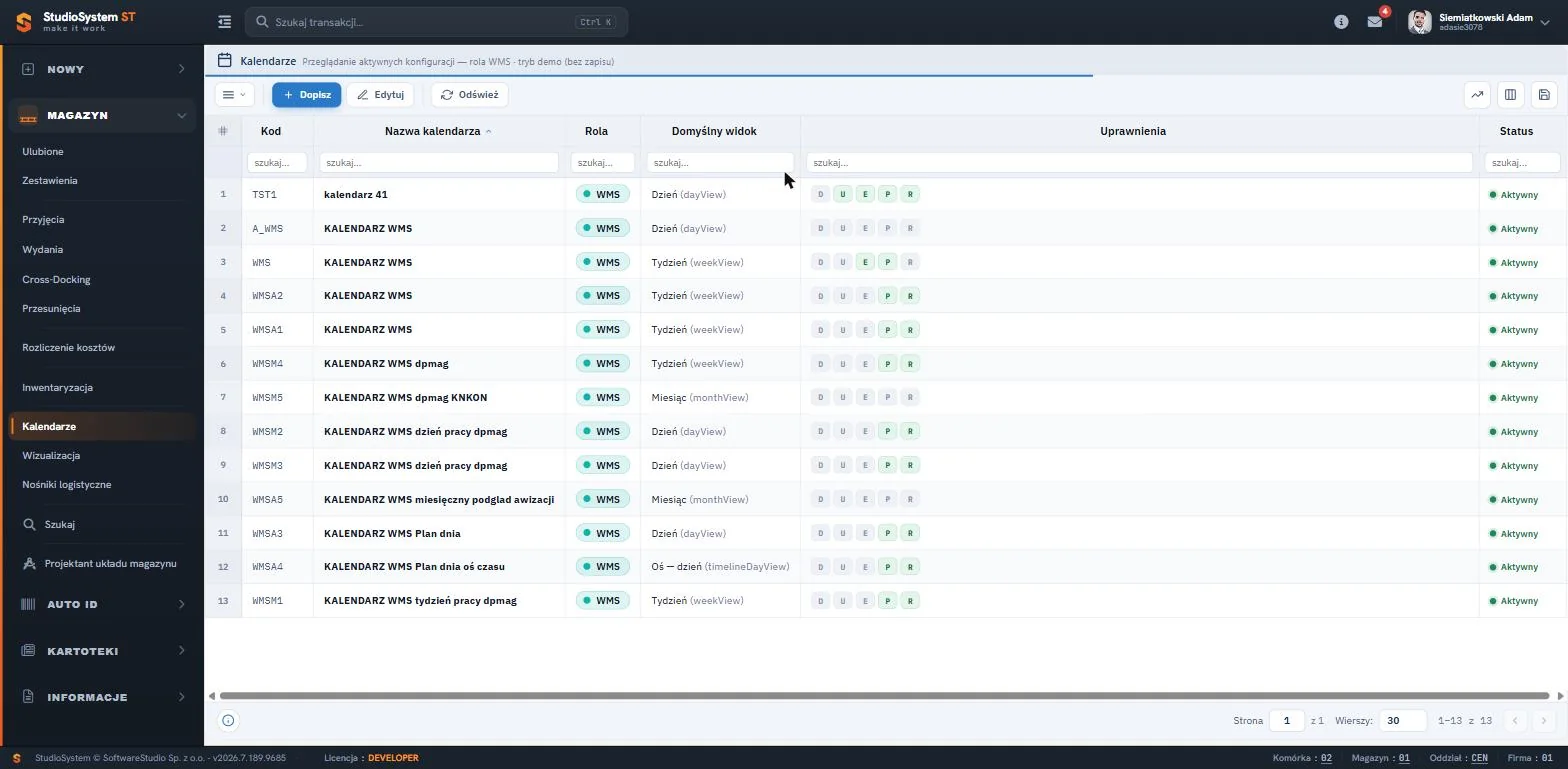This screenshot has width=1568, height=769.
Task: Open the user account dropdown arrow
Action: [1545, 22]
